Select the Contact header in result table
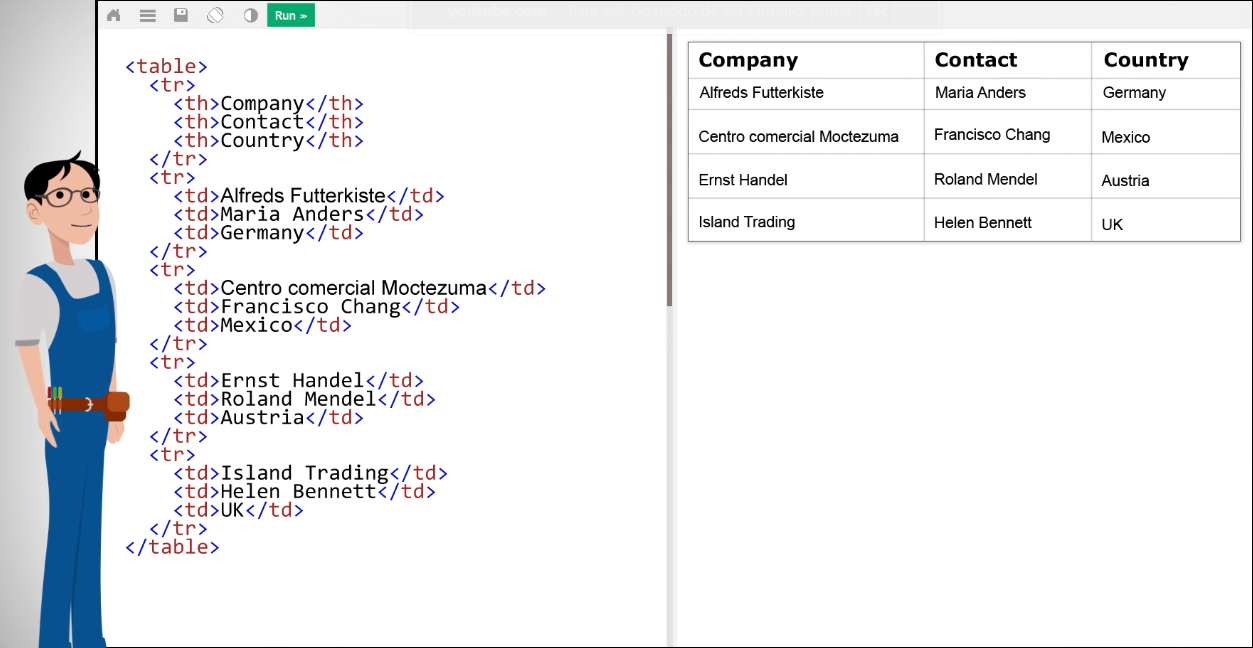 coord(975,60)
